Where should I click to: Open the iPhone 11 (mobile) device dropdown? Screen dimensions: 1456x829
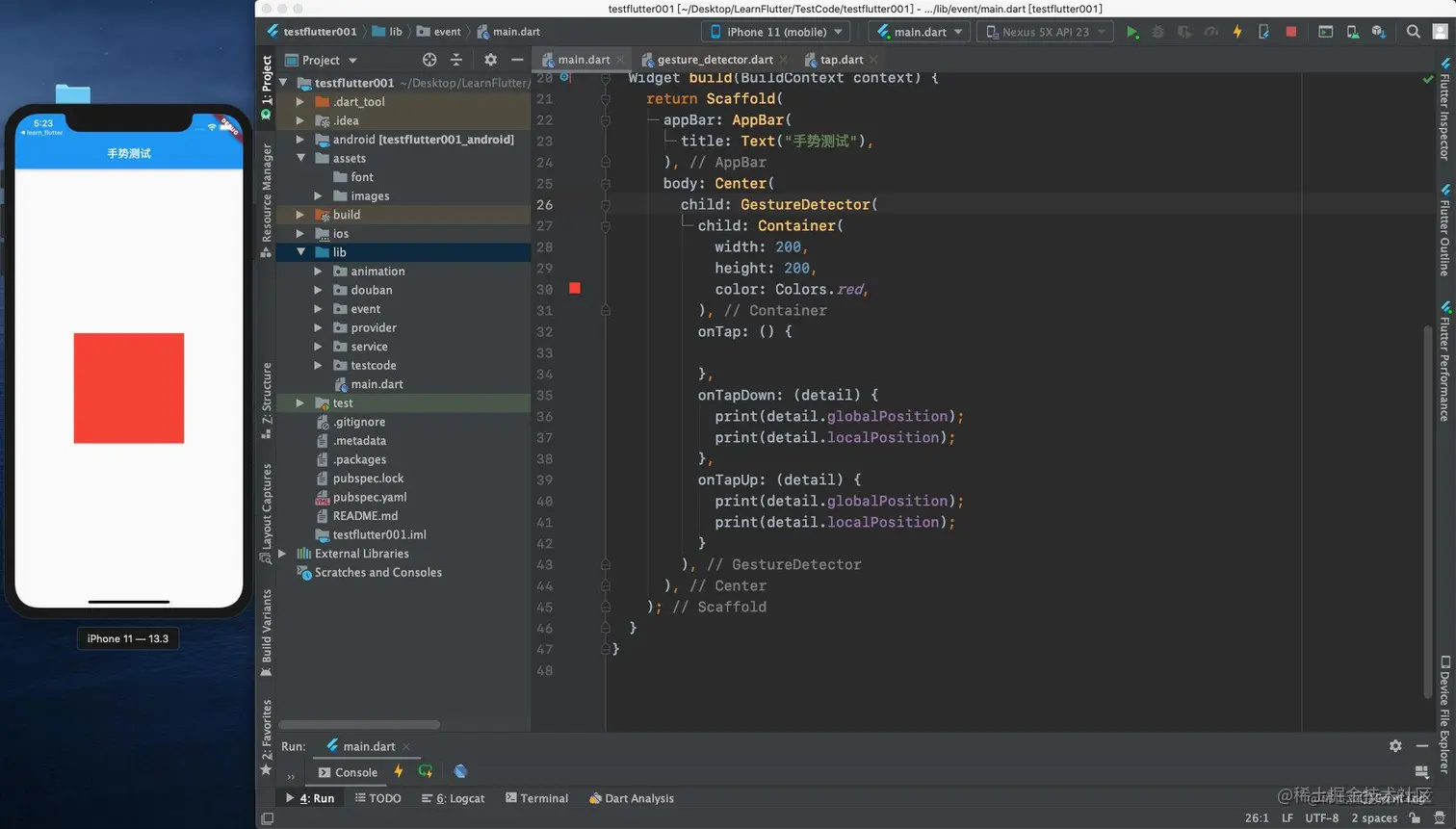point(776,32)
